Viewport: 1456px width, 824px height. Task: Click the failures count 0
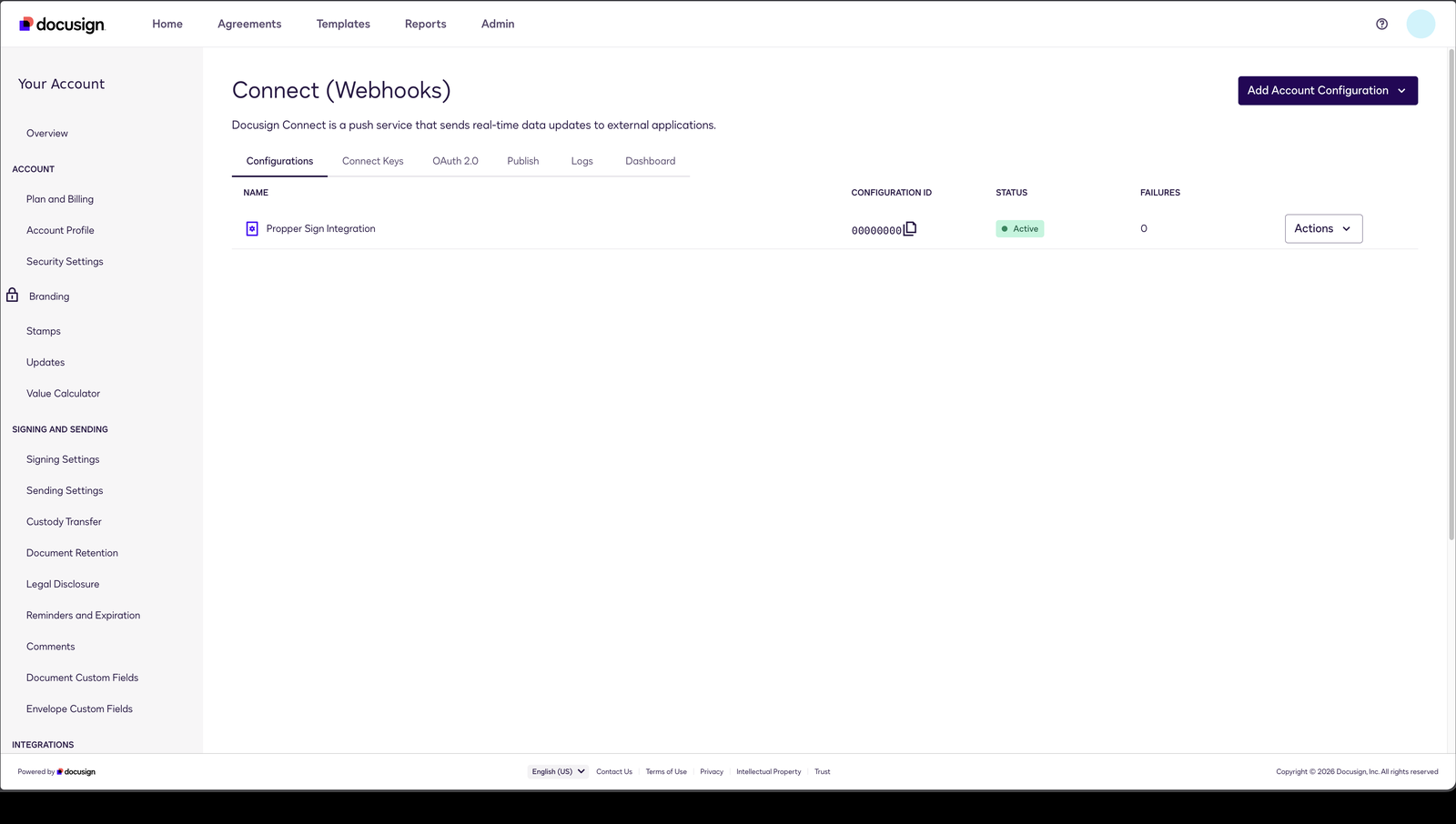point(1144,229)
